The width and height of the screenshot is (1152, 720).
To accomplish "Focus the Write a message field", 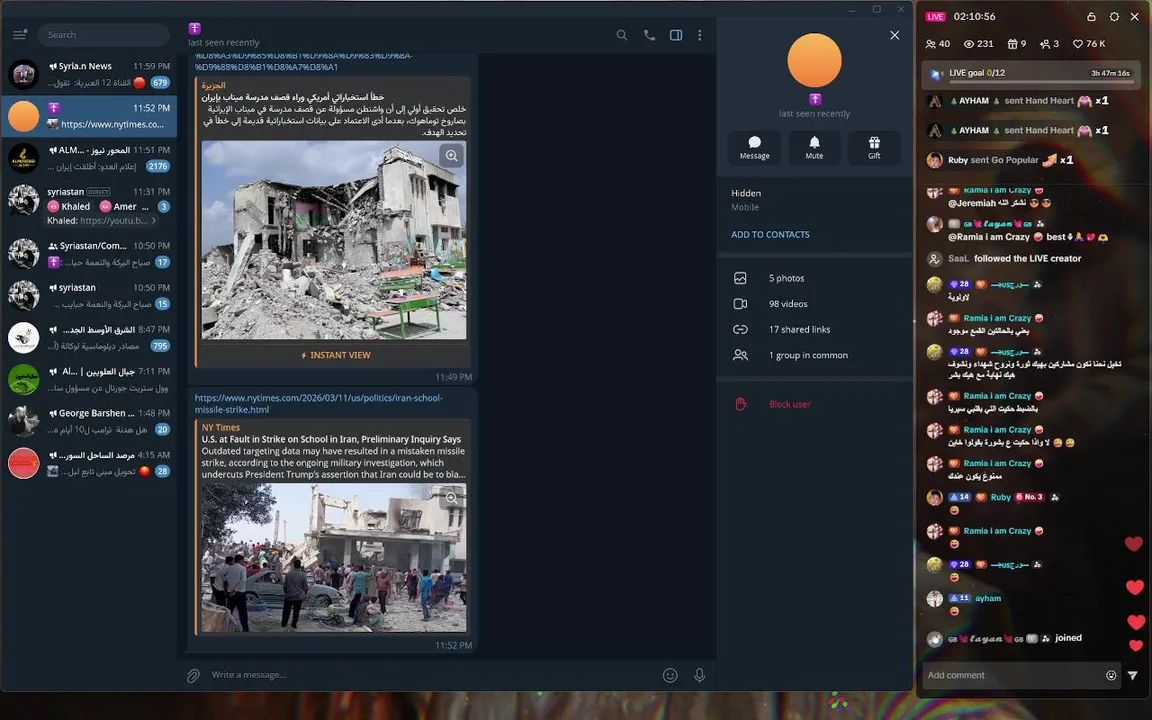I will (x=431, y=675).
